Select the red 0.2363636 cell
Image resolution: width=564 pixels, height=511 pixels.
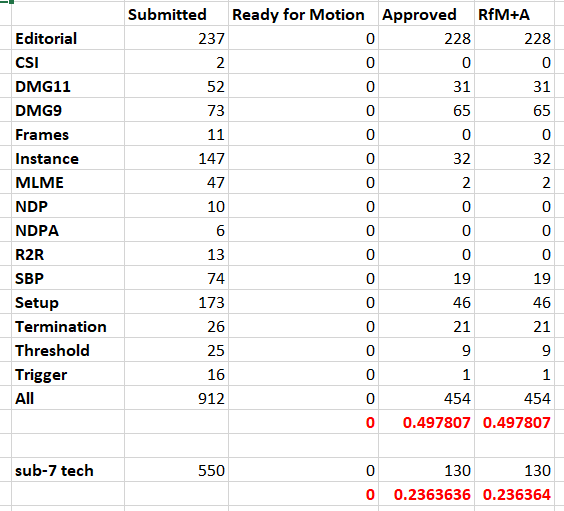point(426,494)
